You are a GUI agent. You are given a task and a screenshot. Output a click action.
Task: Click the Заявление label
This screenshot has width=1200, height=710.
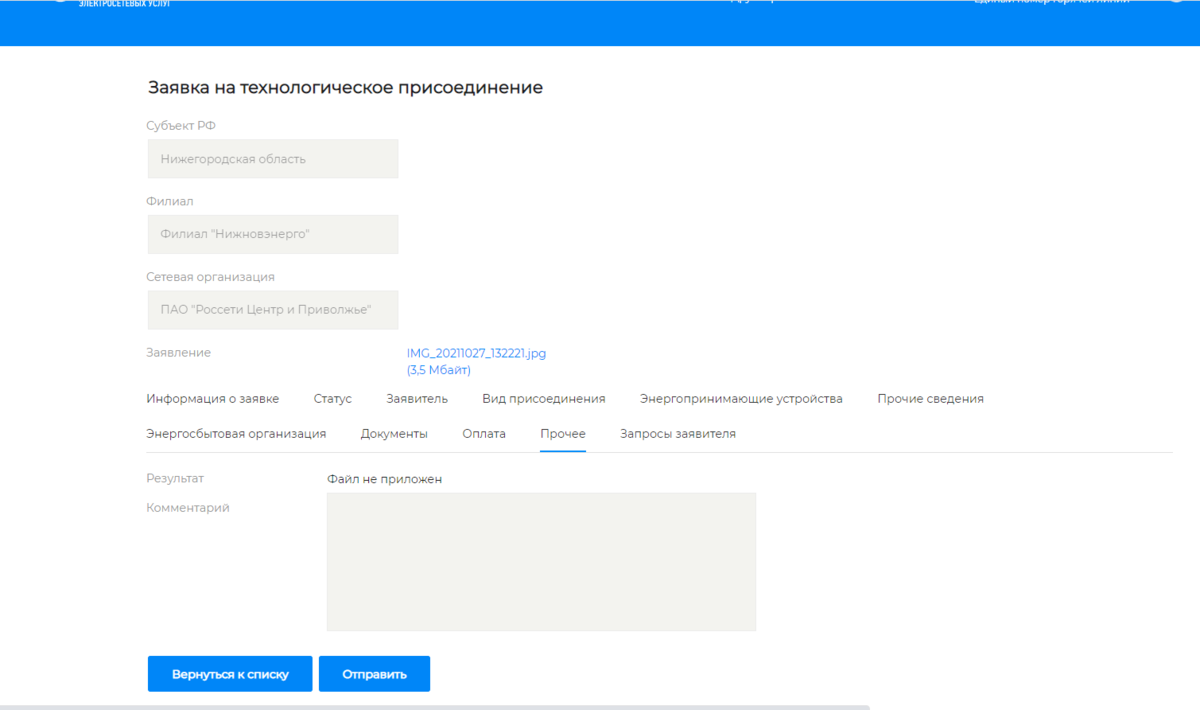(178, 352)
